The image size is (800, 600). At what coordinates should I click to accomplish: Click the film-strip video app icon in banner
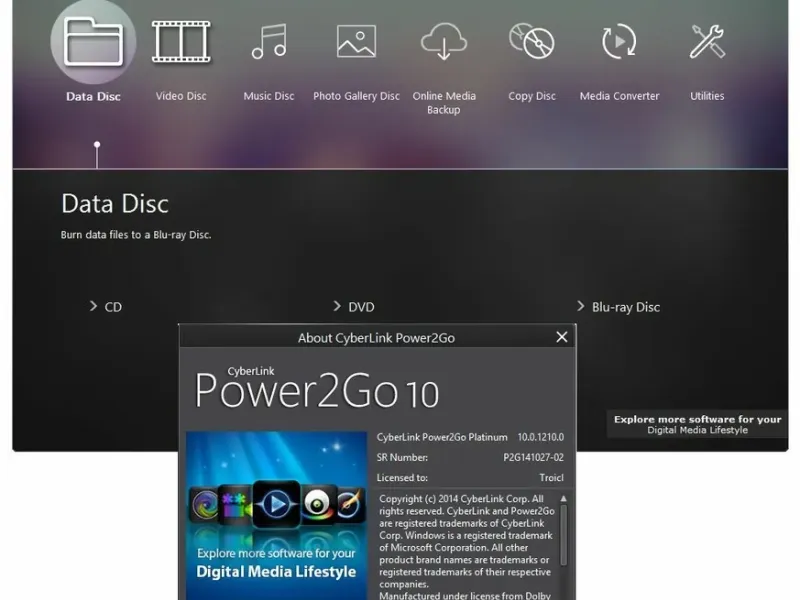tap(235, 505)
